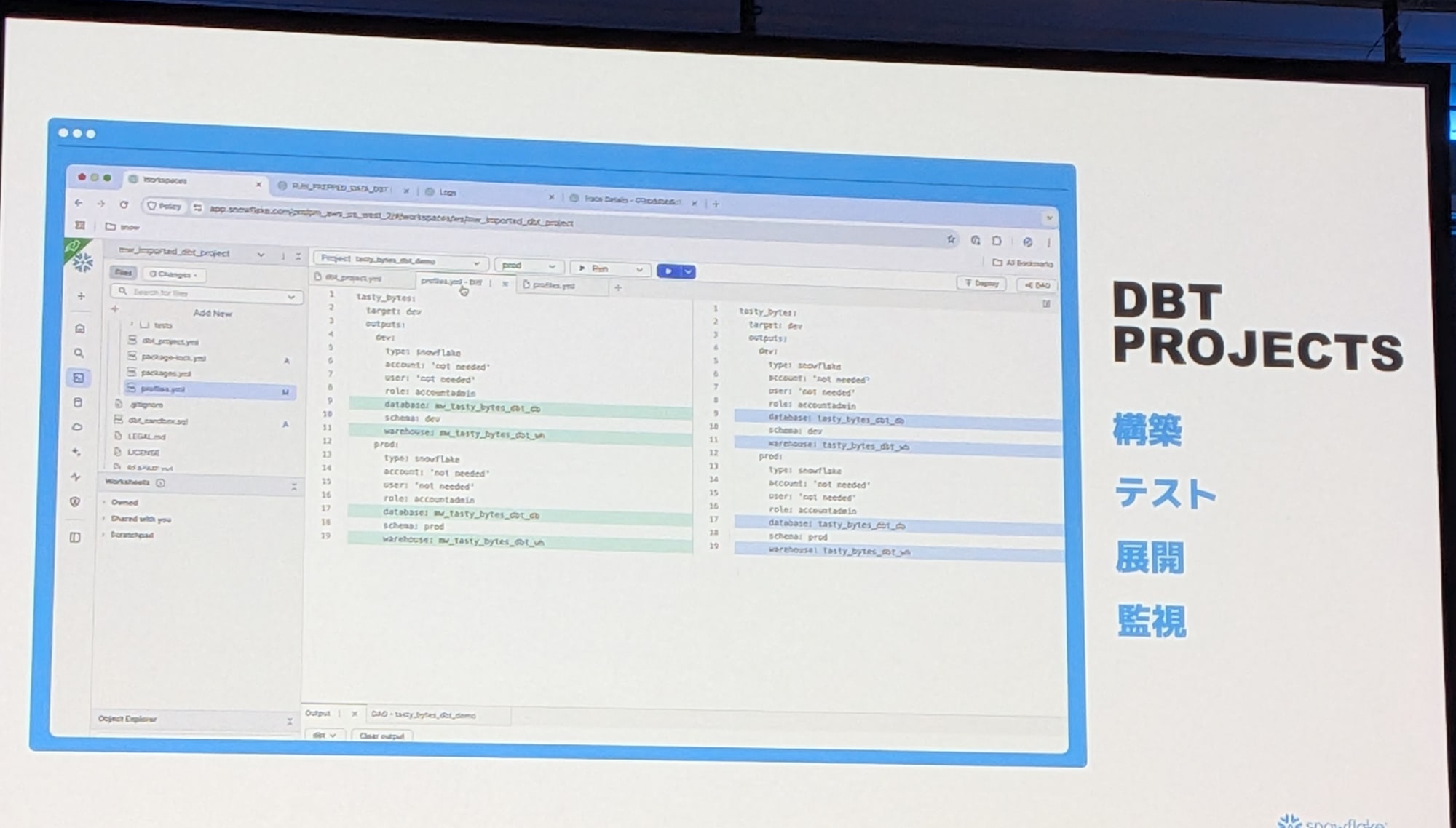
Task: Select the Output tab in bottom panel
Action: [317, 713]
